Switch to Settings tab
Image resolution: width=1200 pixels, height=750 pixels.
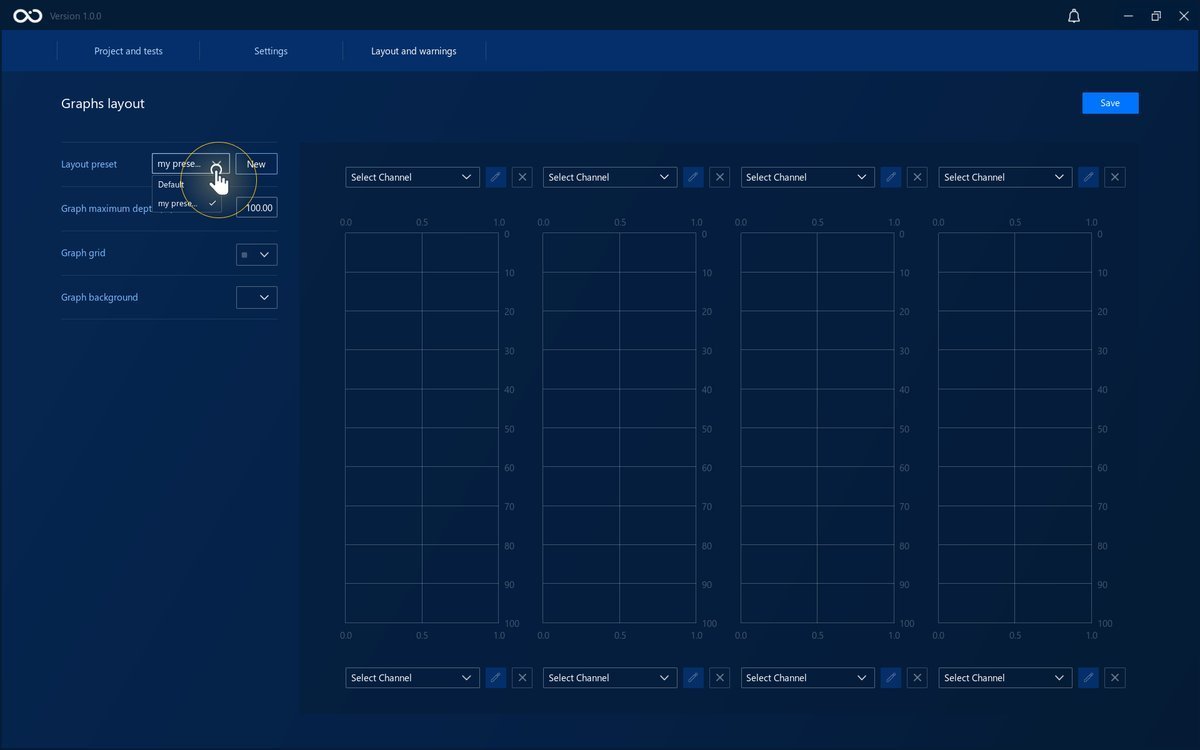(x=271, y=51)
